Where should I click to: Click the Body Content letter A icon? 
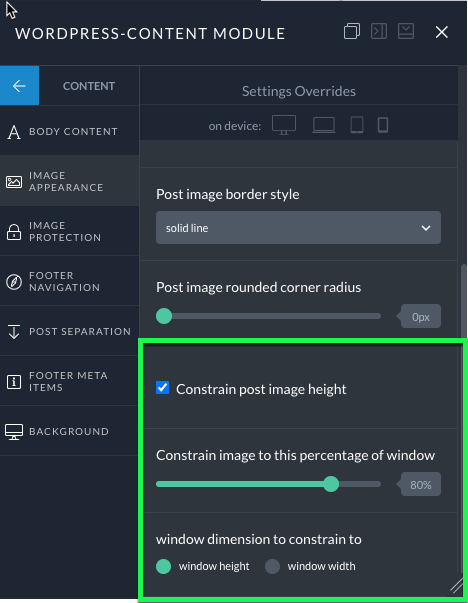coord(14,132)
